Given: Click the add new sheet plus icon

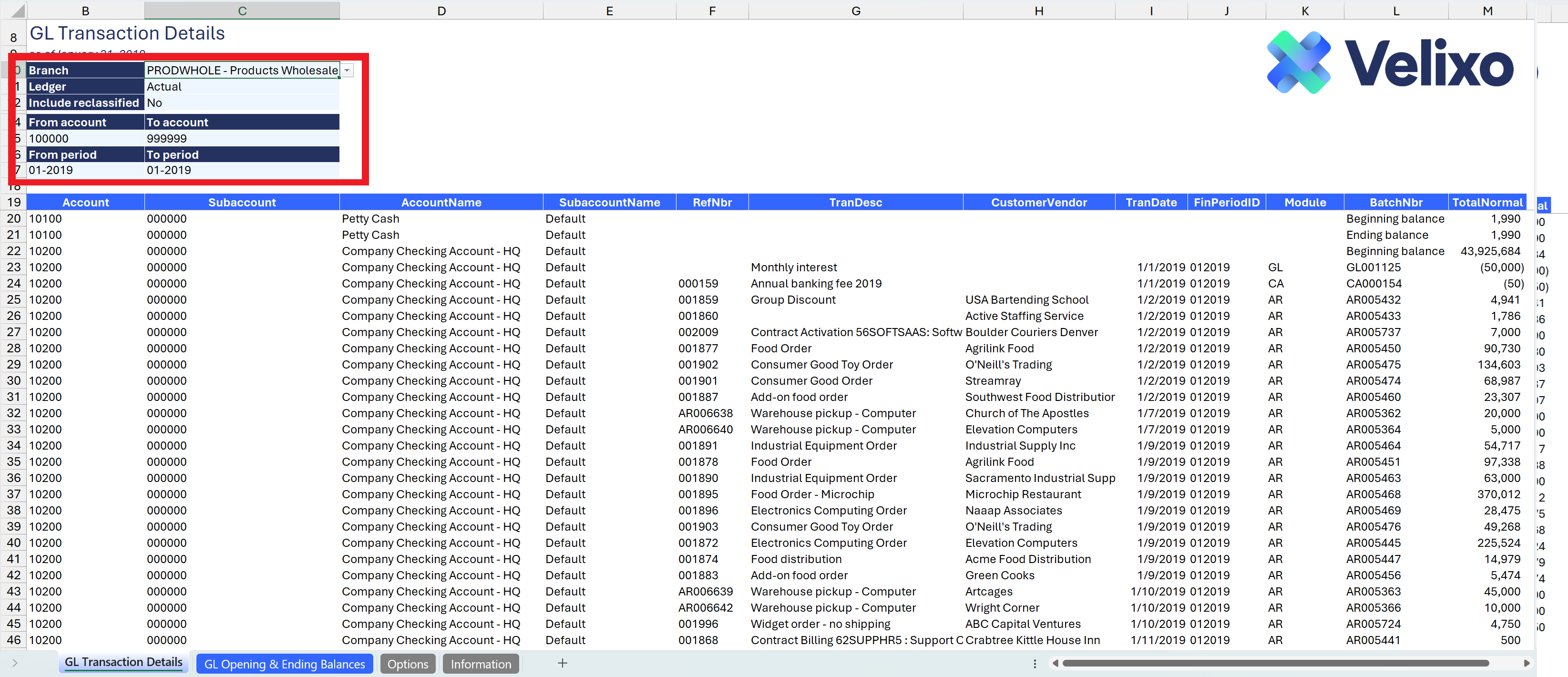Looking at the screenshot, I should (x=563, y=663).
